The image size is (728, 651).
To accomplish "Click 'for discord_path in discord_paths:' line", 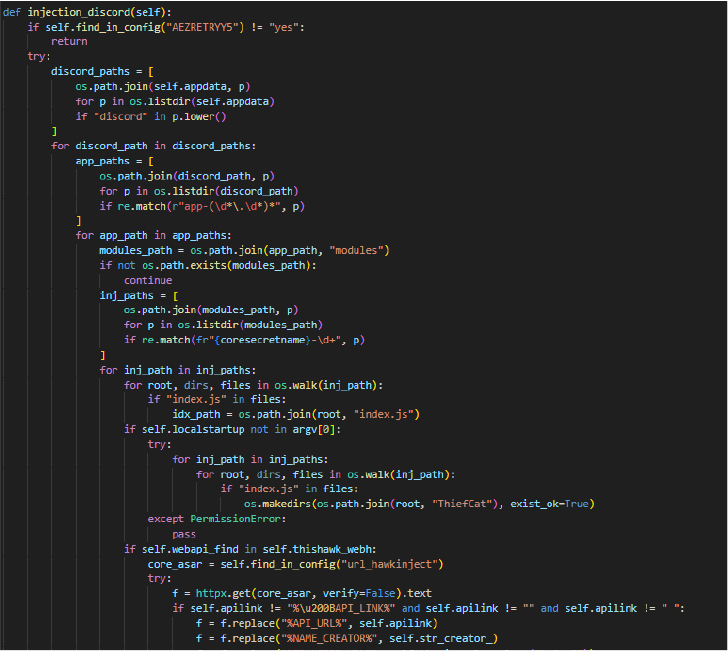I will 153,146.
